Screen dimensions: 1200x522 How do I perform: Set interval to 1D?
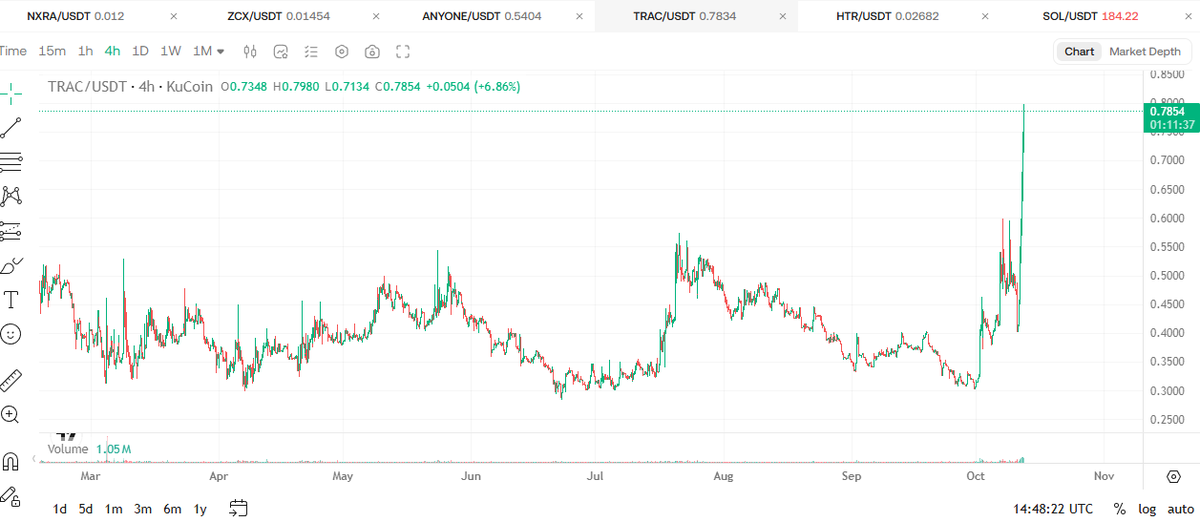click(140, 51)
